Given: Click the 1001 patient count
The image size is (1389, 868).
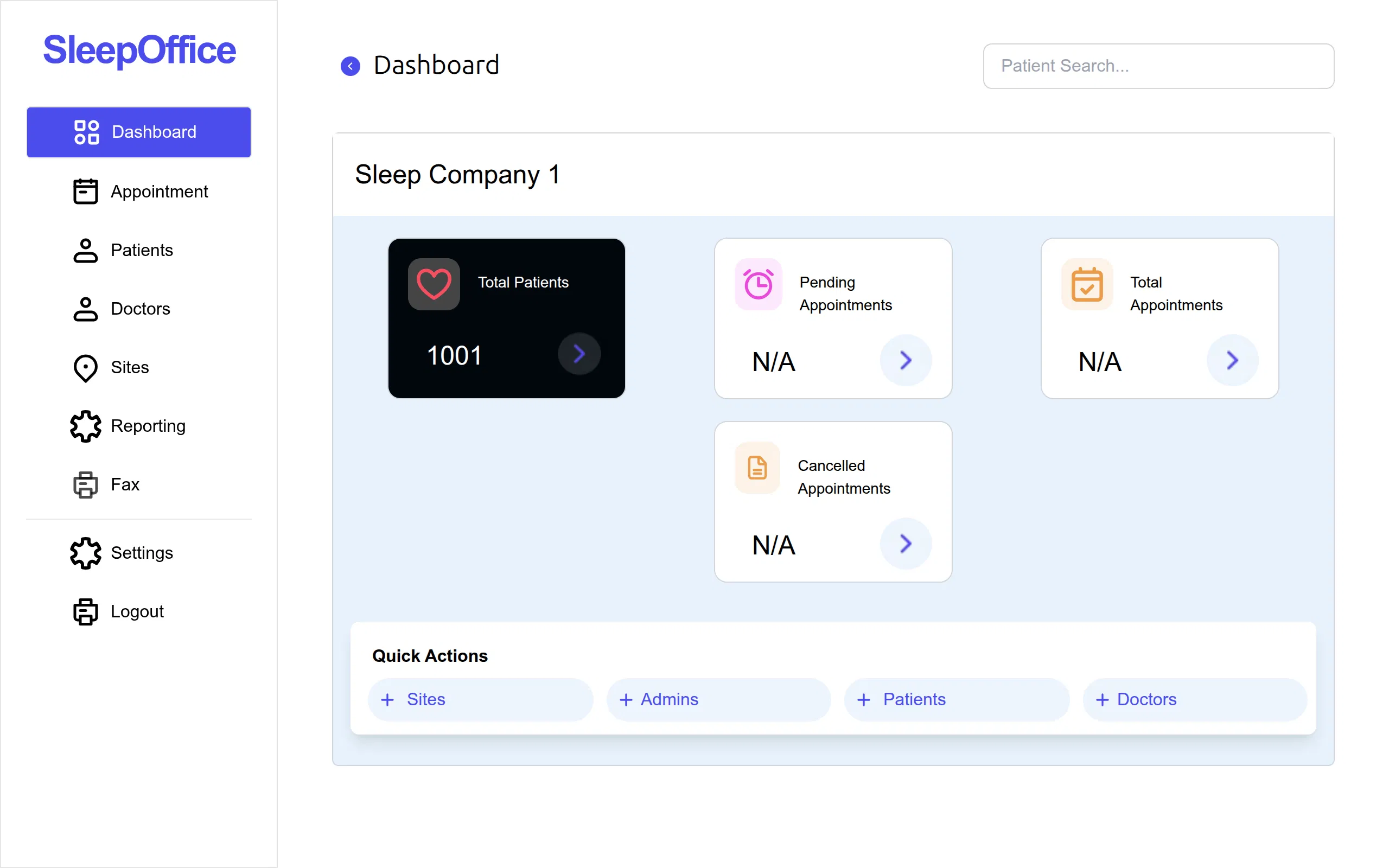Looking at the screenshot, I should (x=454, y=355).
